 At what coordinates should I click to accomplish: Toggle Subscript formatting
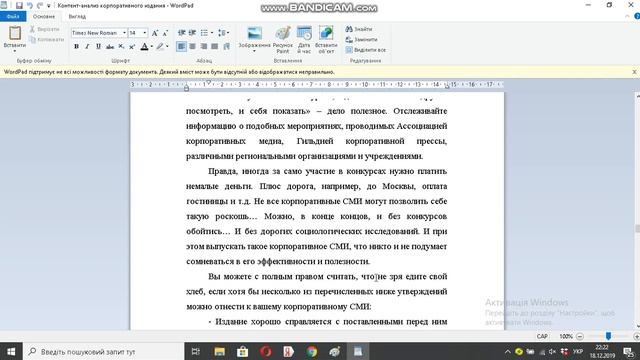click(121, 47)
